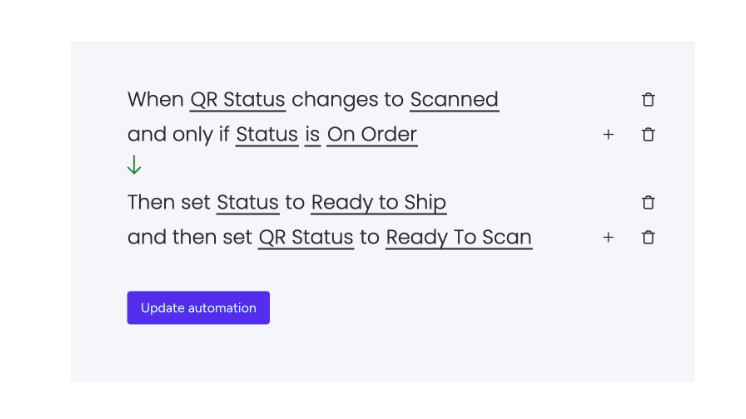Viewport: 746px width, 419px height.
Task: Delete the 'Then set Status' action
Action: (x=648, y=203)
